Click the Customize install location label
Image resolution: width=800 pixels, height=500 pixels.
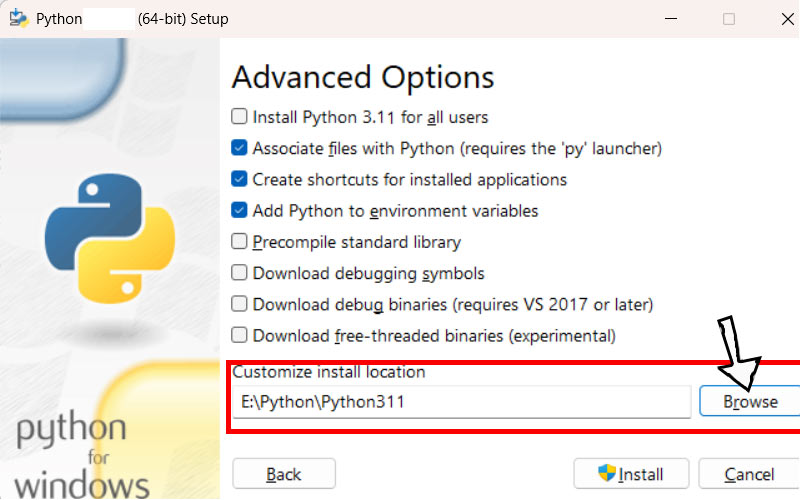point(329,372)
